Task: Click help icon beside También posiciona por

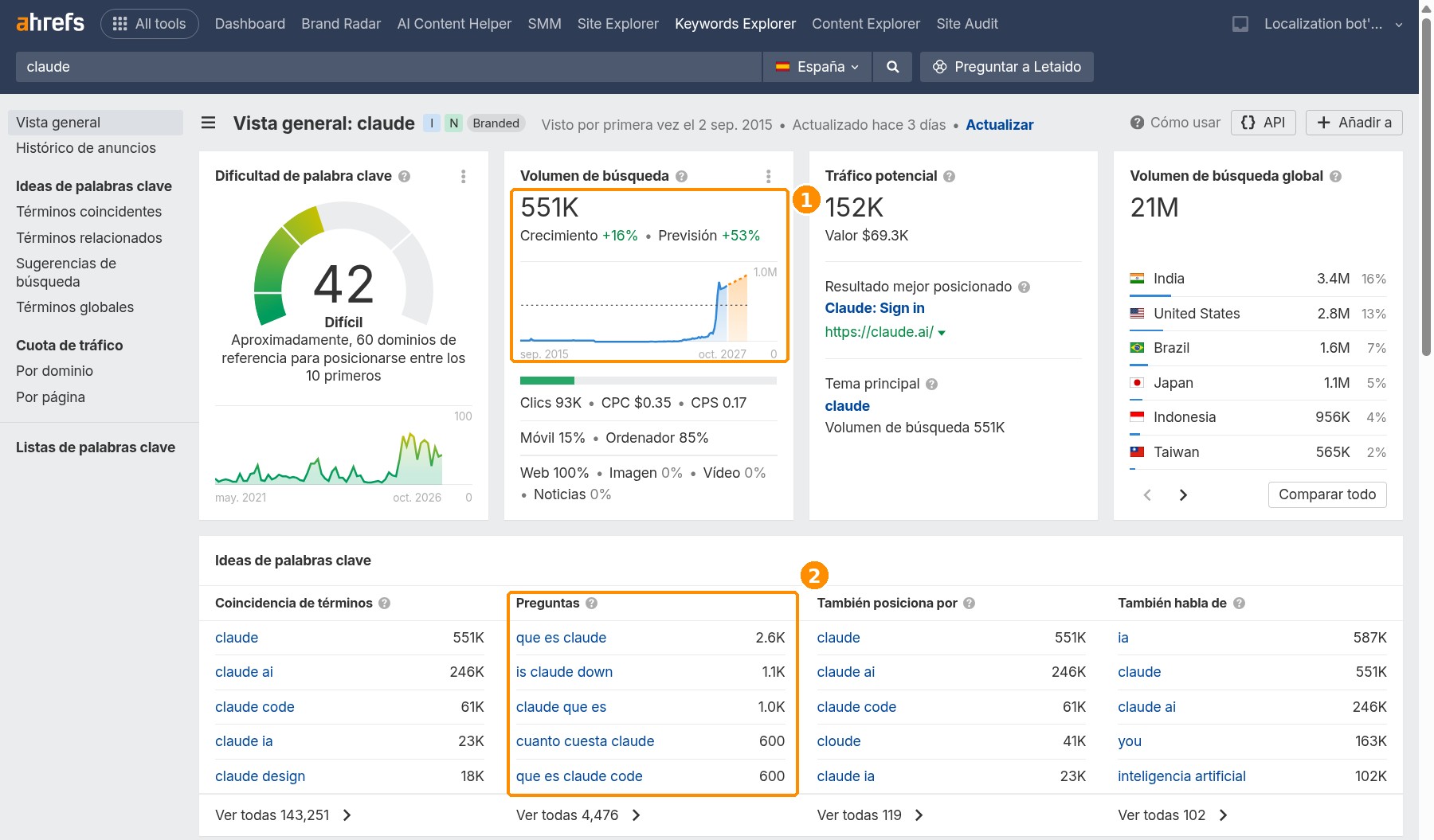Action: pyautogui.click(x=970, y=603)
